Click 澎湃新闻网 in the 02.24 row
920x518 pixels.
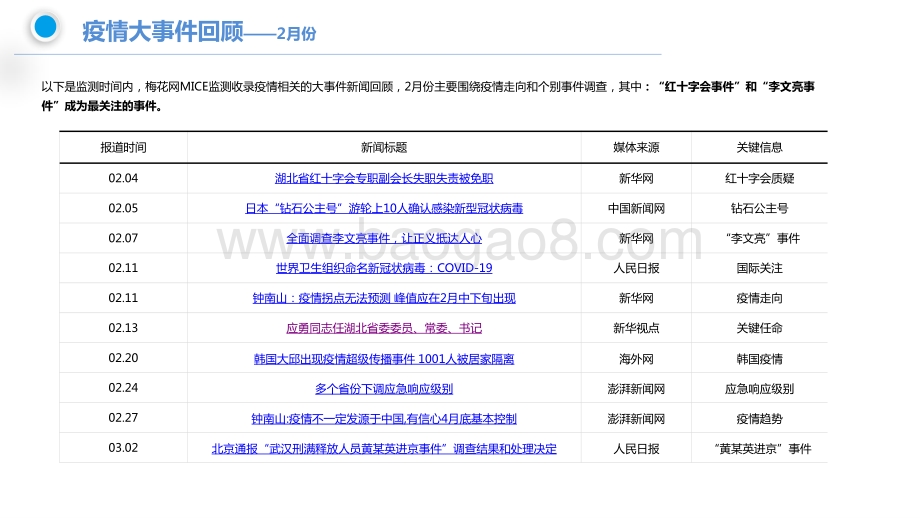pos(636,388)
